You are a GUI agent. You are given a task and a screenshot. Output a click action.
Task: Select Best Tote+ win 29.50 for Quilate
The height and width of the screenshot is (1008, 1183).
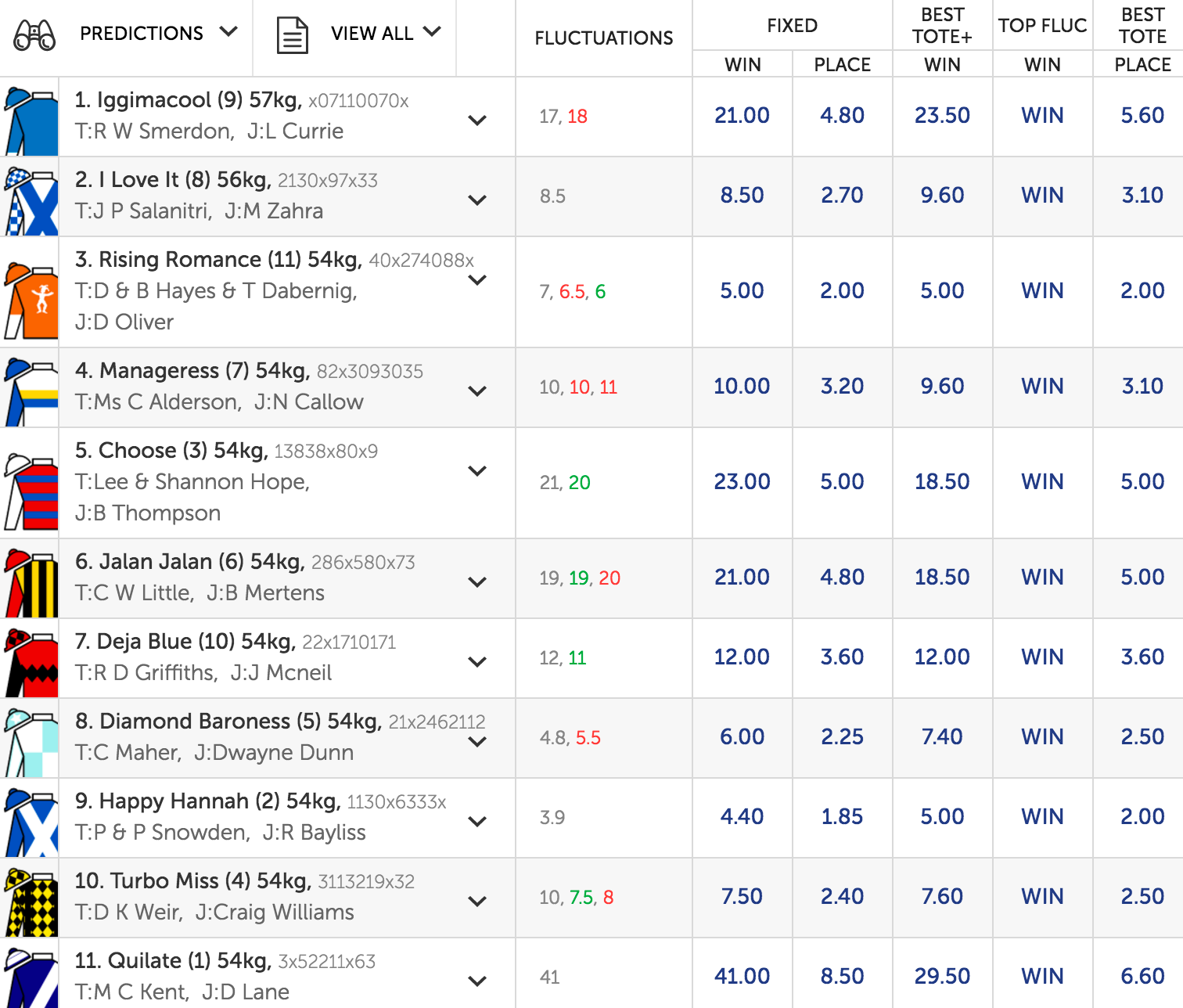942,977
